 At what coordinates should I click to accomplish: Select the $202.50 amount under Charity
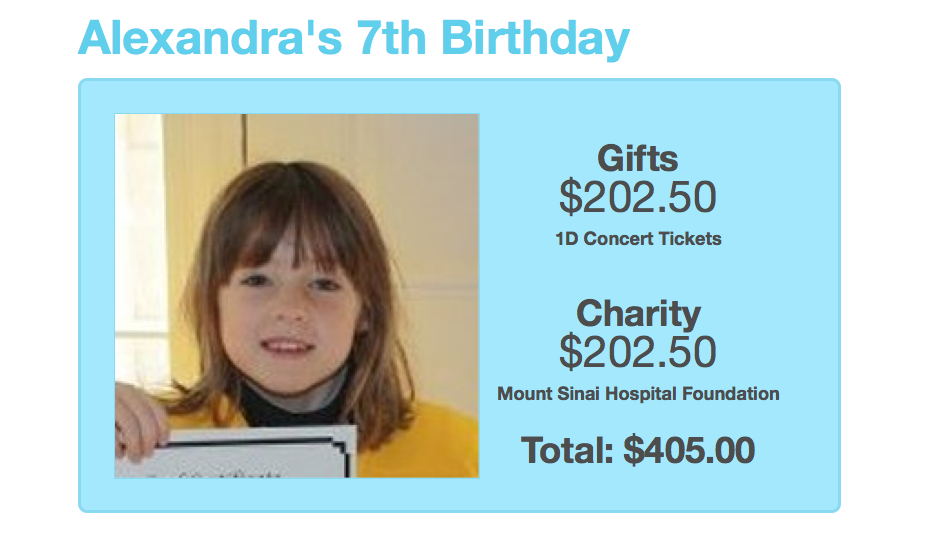(637, 352)
